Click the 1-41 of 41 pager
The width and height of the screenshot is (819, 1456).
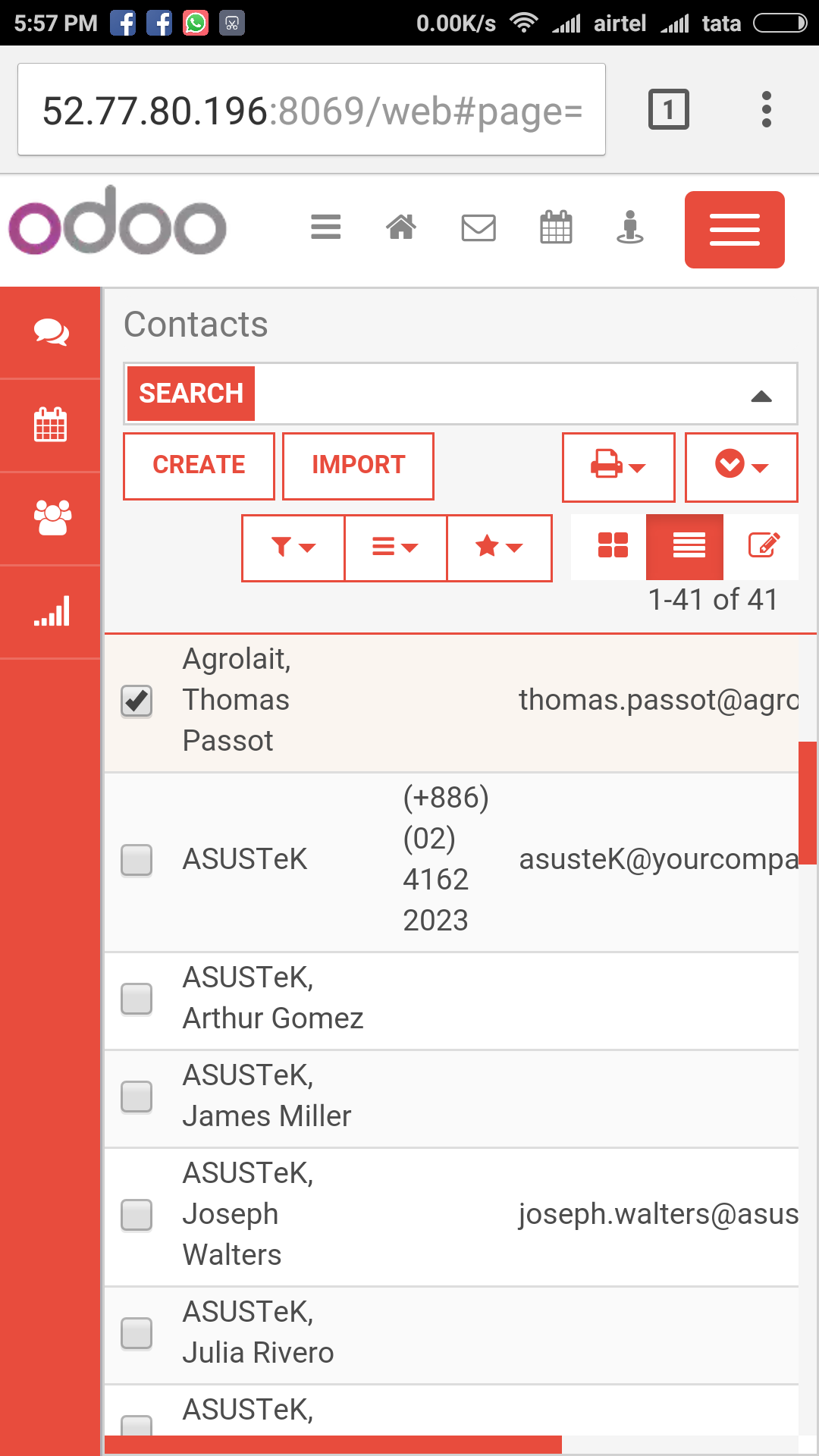(713, 600)
